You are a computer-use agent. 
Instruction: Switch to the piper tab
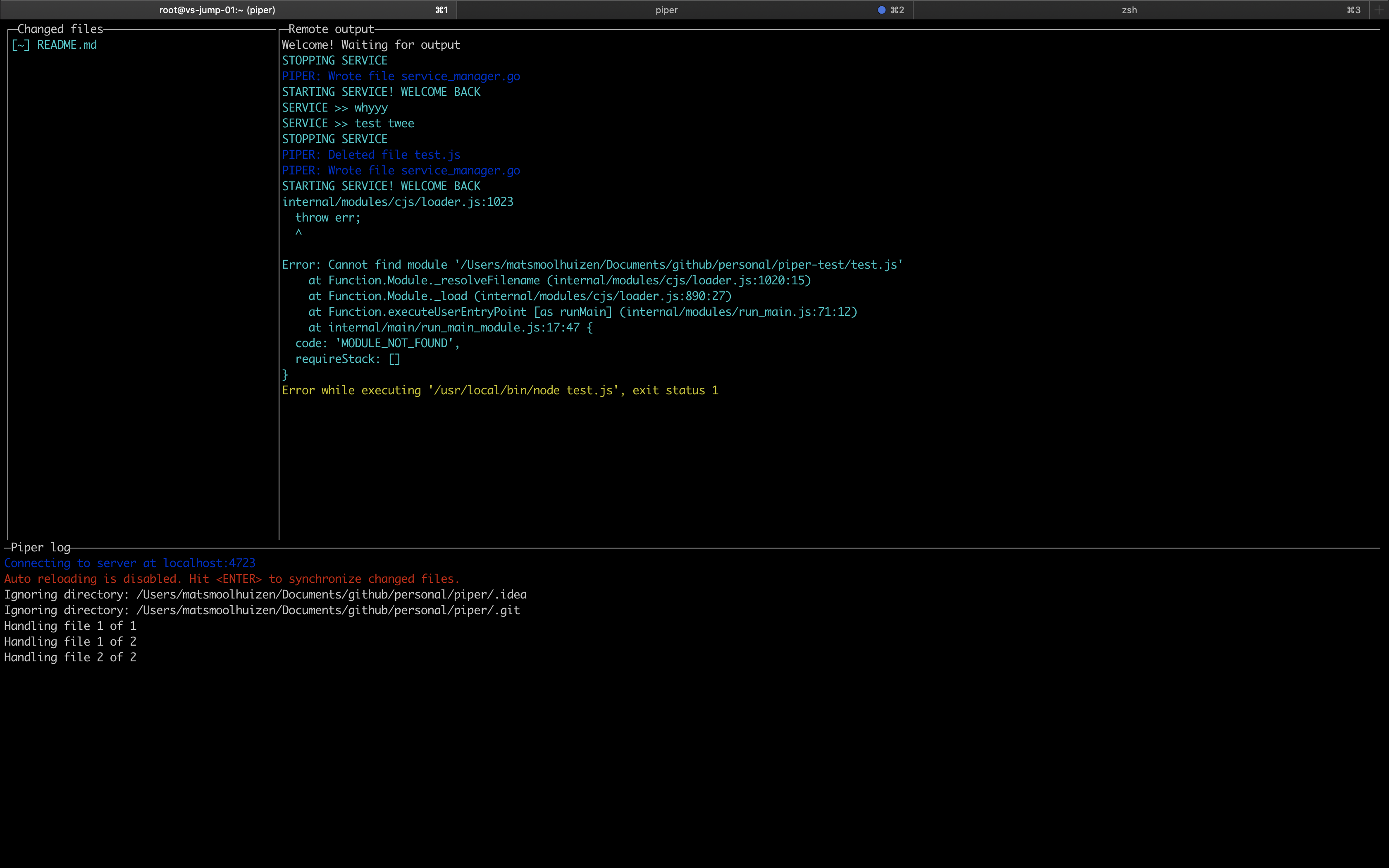(x=666, y=10)
